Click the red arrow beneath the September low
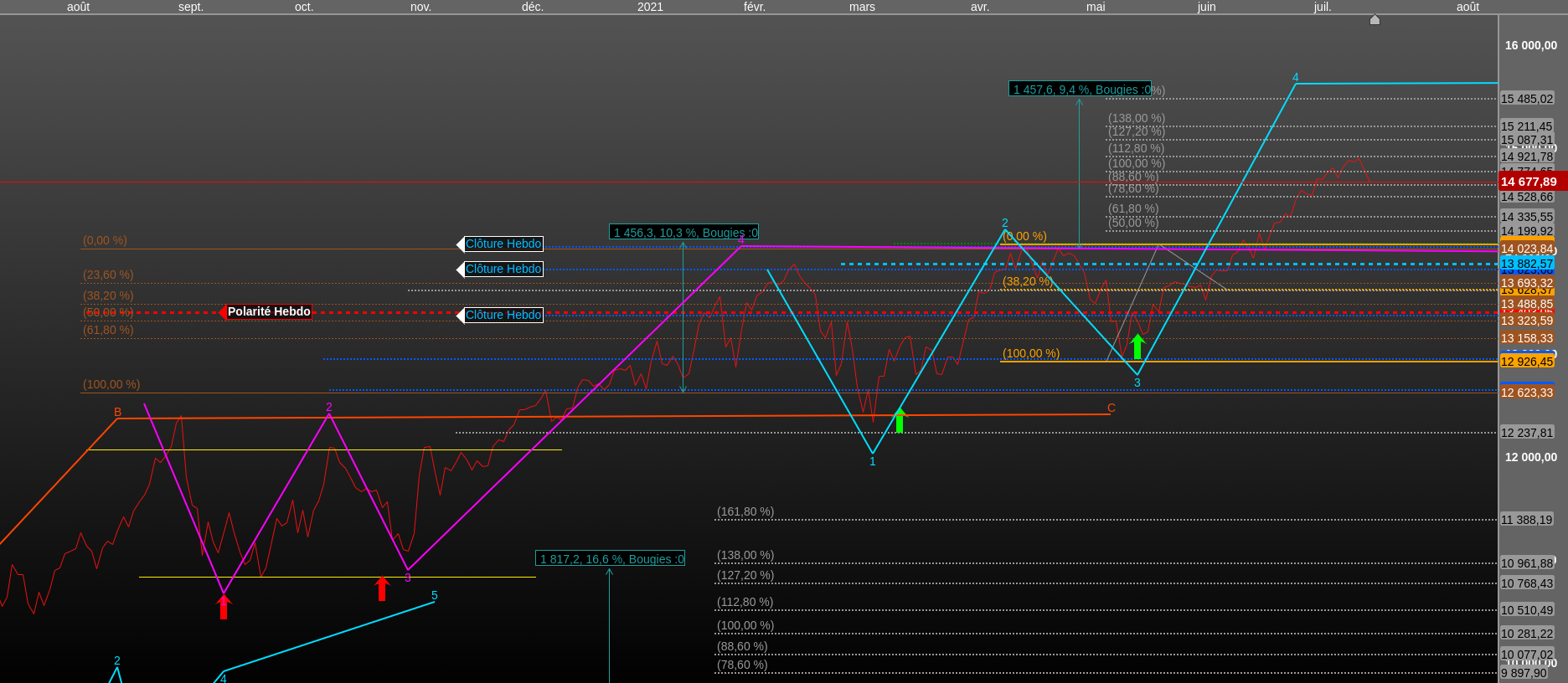This screenshot has width=1568, height=683. 224,606
